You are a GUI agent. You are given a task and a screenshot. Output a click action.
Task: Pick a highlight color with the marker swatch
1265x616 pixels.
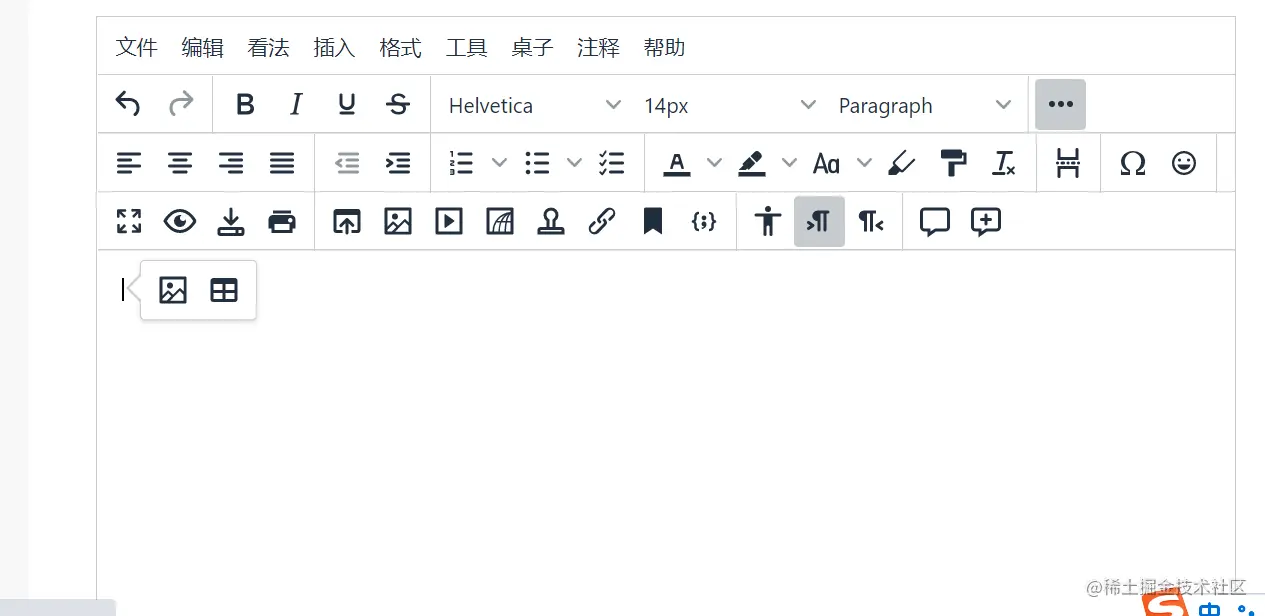point(753,162)
